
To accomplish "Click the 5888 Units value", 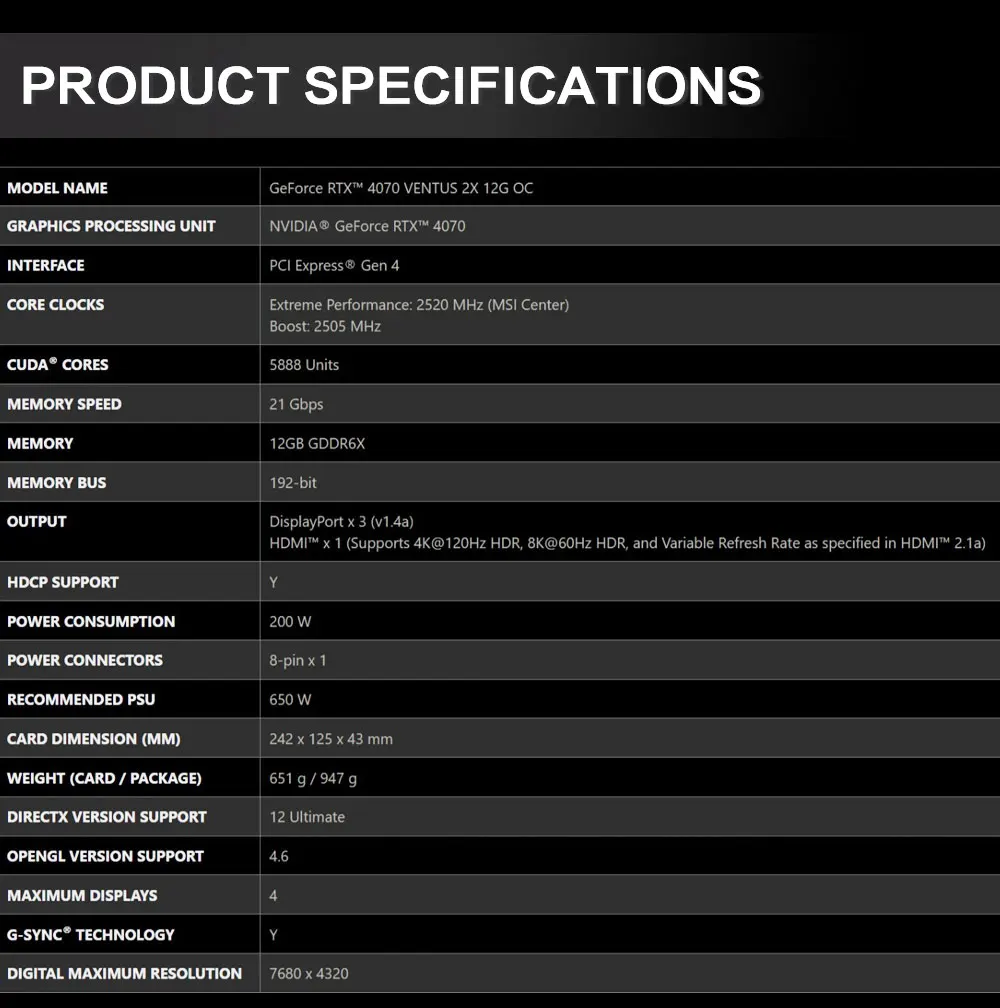I will click(304, 365).
